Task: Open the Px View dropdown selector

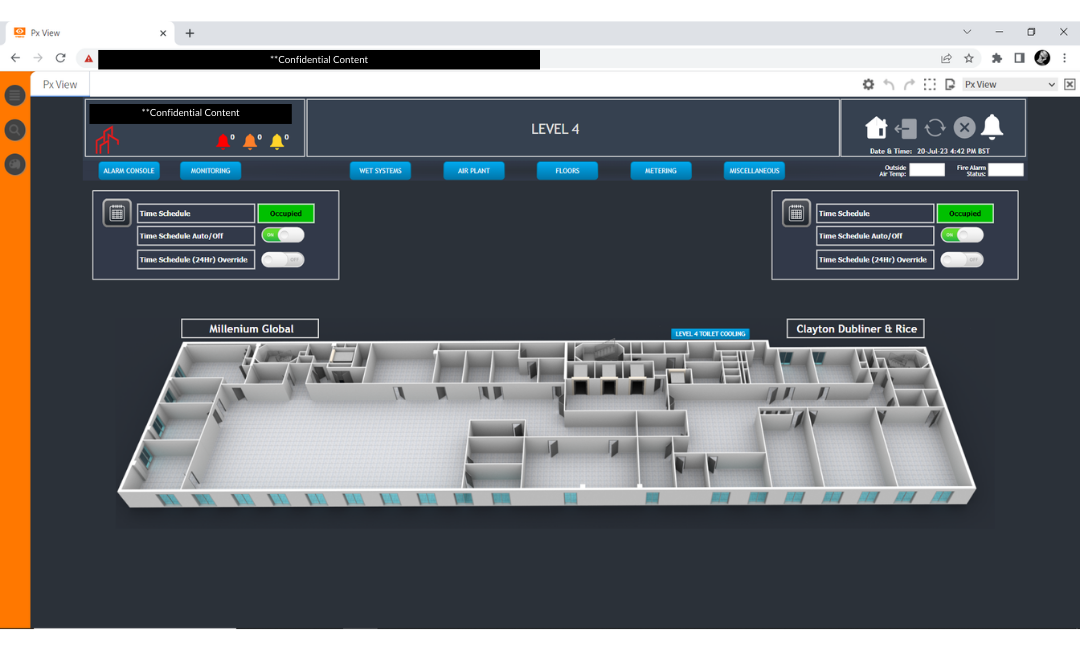Action: [1009, 84]
